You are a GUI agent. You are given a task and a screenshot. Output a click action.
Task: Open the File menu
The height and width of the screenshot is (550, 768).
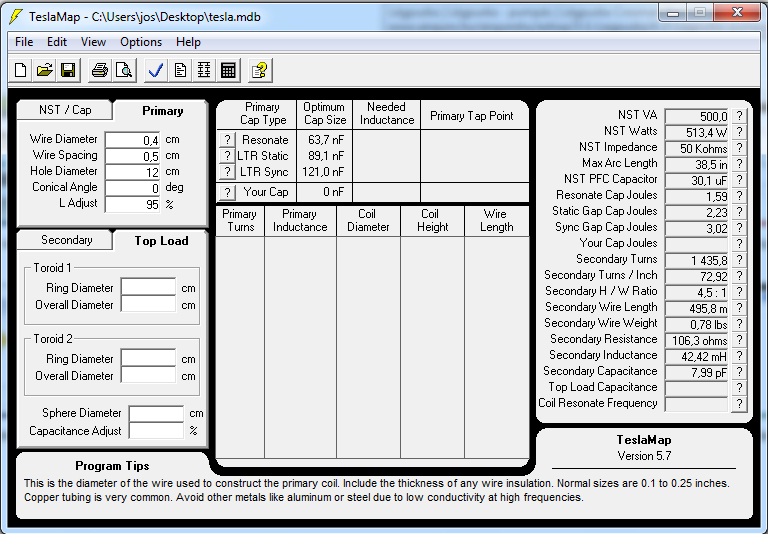(24, 42)
